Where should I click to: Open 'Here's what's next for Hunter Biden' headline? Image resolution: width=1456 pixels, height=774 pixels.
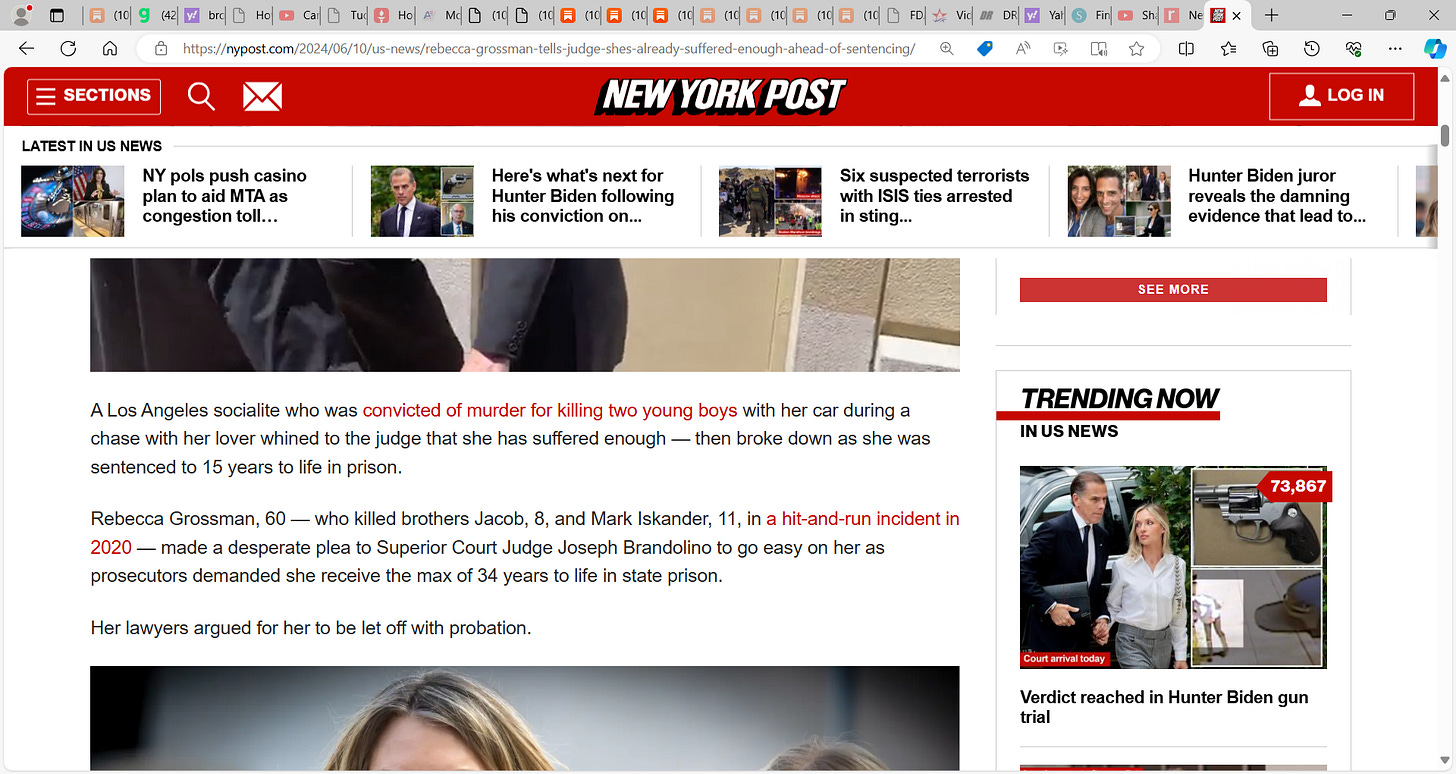pyautogui.click(x=583, y=196)
